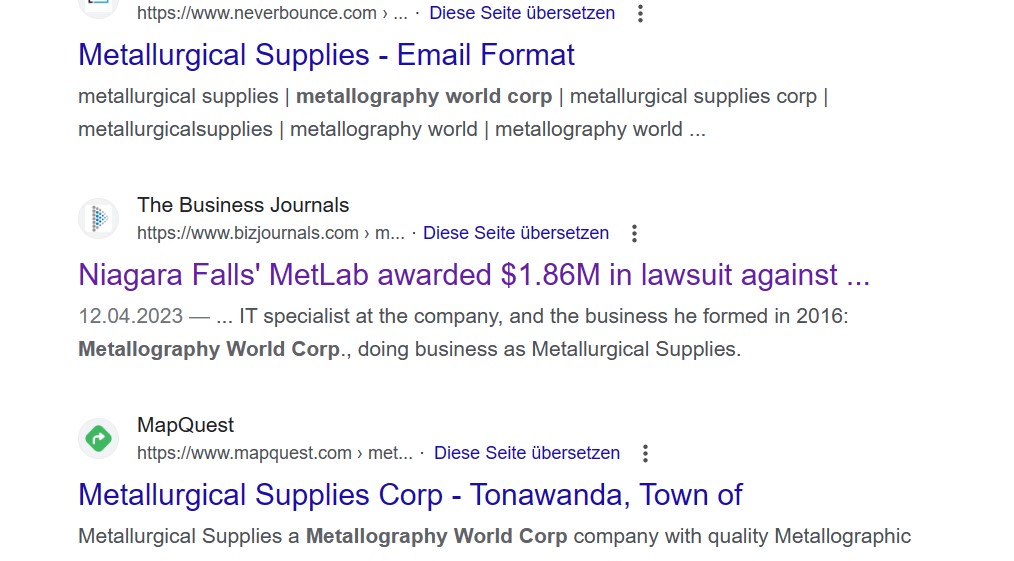This screenshot has height=561, width=1014.
Task: Click The Business Journals favicon
Action: [98, 218]
